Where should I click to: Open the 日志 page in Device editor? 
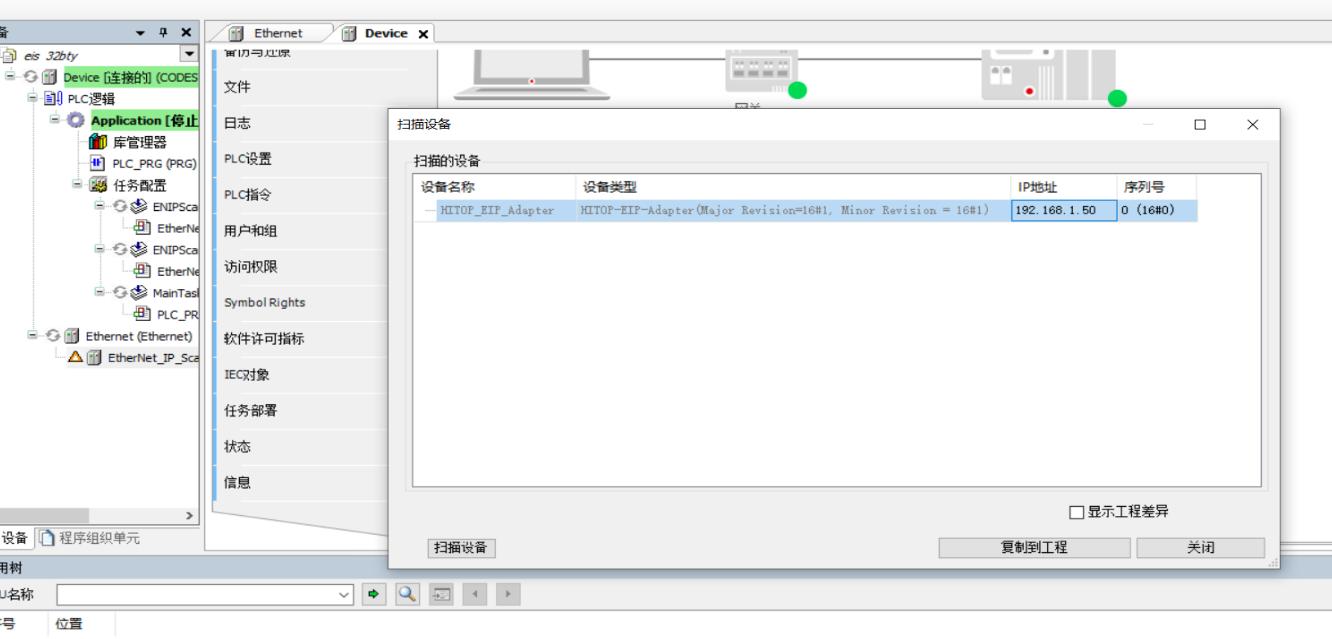coord(237,123)
